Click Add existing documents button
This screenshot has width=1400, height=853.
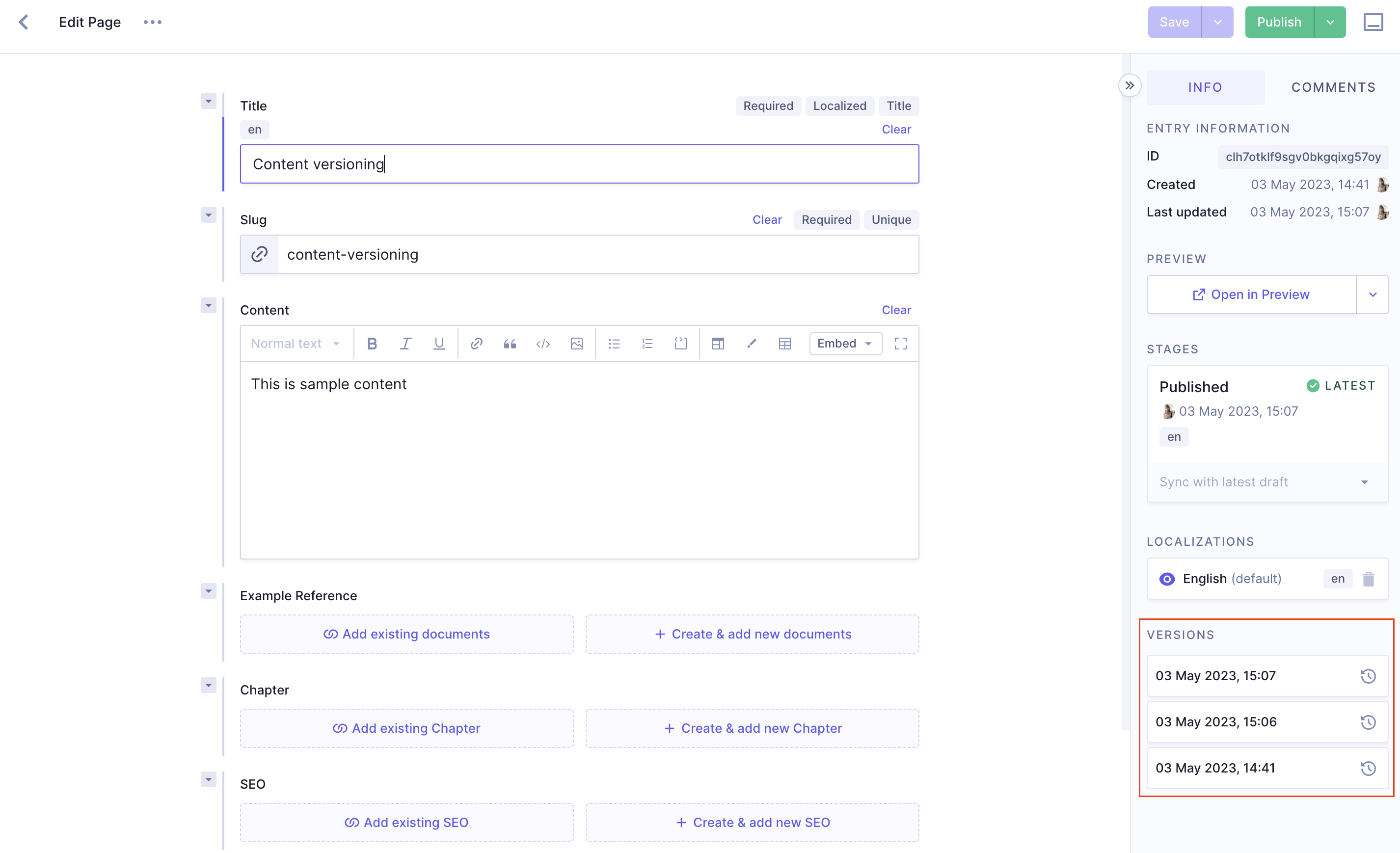[406, 633]
